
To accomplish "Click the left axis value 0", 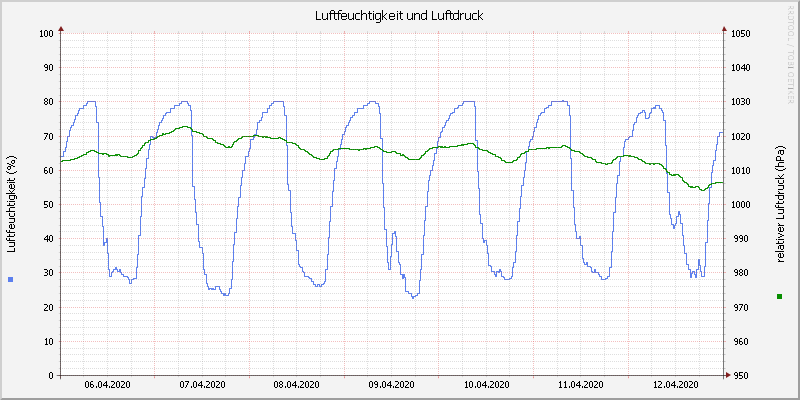I will click(x=51, y=376).
